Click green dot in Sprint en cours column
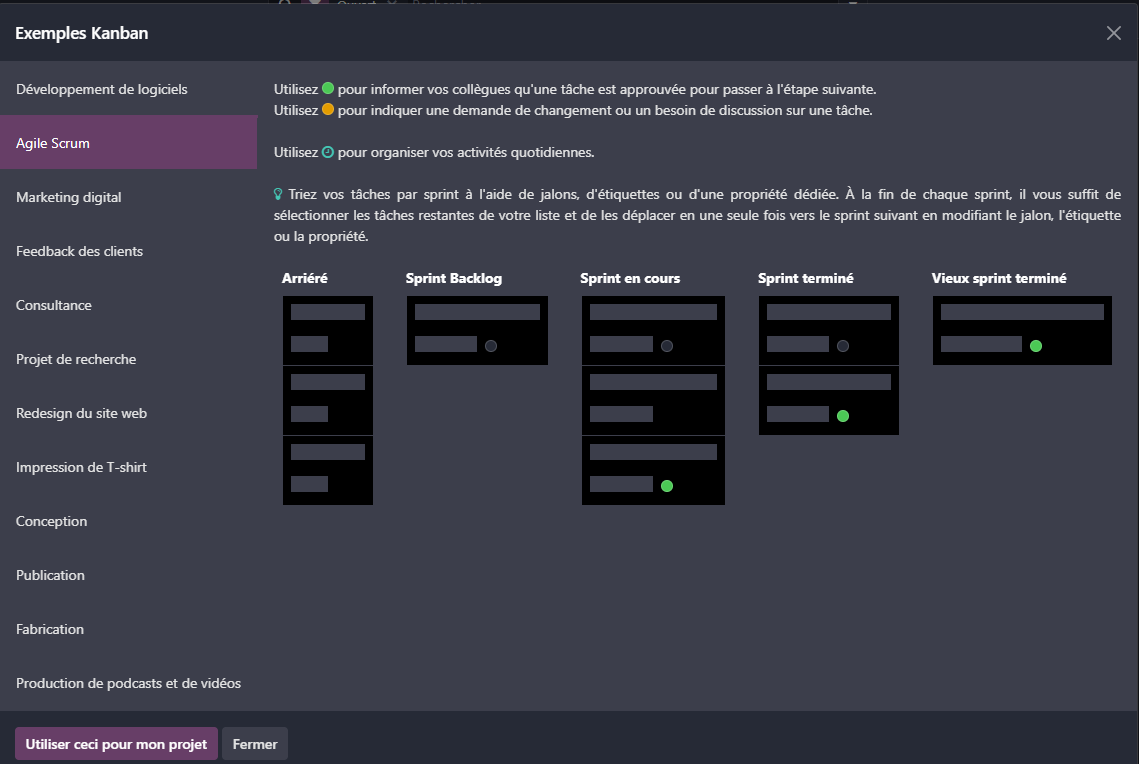1139x764 pixels. (667, 486)
